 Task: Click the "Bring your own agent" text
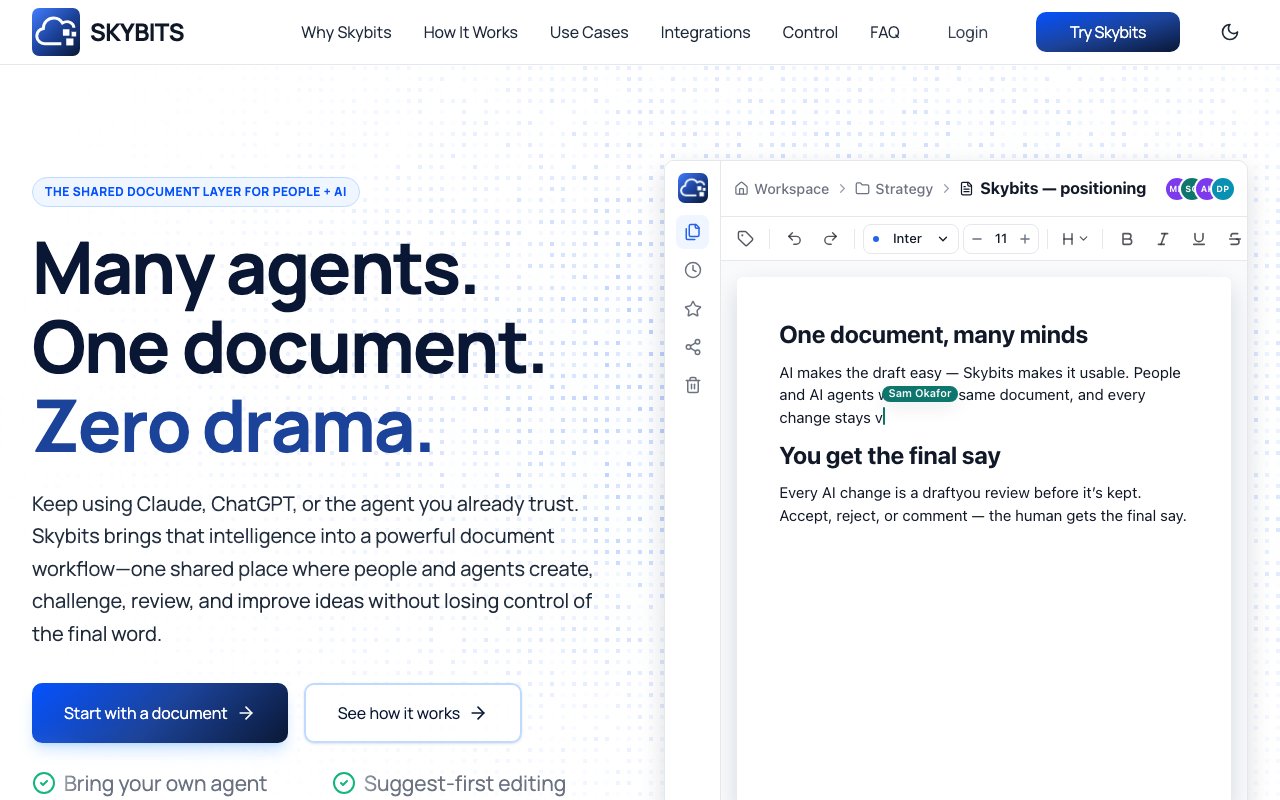(165, 784)
